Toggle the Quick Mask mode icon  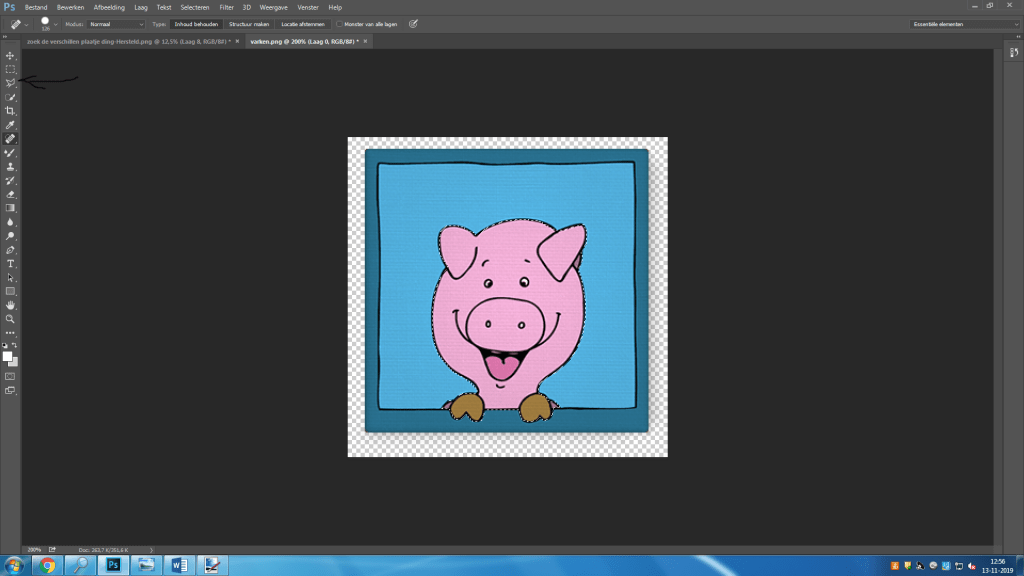(10, 376)
